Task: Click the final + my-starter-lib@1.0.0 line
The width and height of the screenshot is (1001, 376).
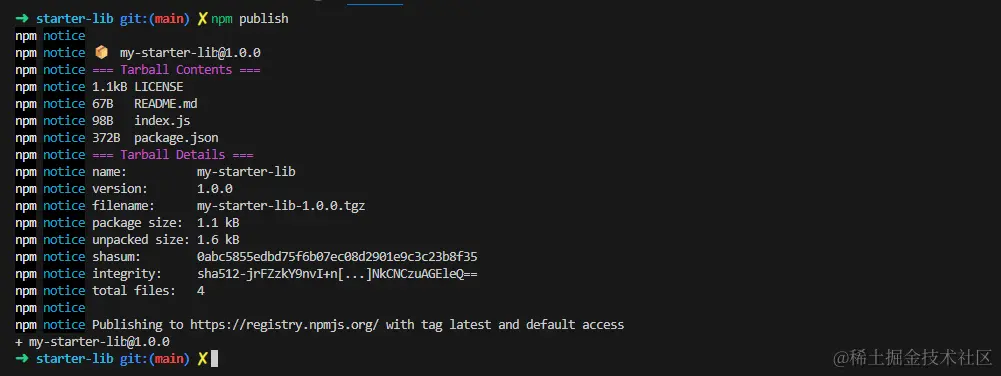Action: tap(93, 342)
